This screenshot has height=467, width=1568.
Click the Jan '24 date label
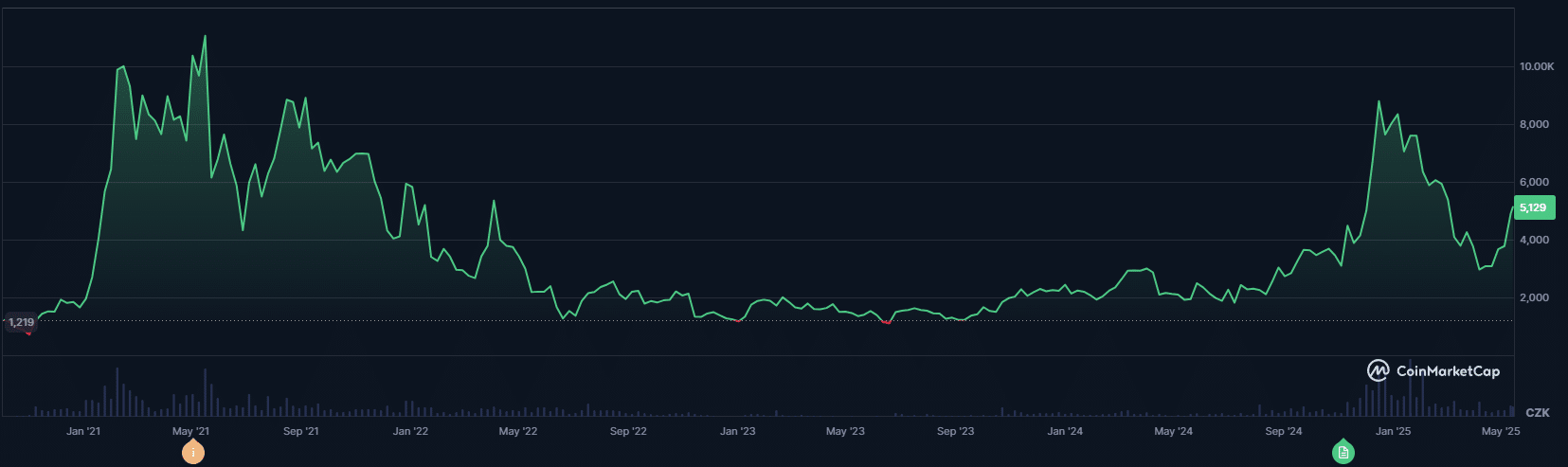1065,431
